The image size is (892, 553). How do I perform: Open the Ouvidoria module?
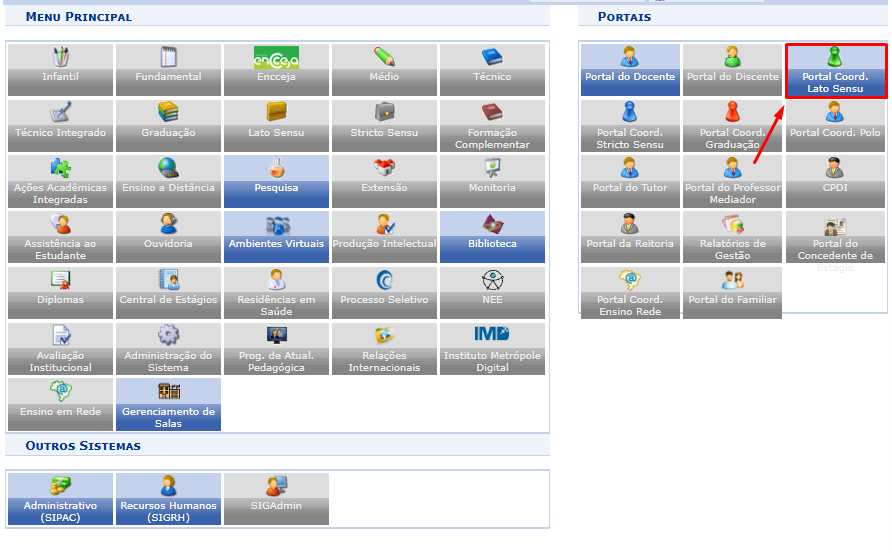pyautogui.click(x=168, y=237)
